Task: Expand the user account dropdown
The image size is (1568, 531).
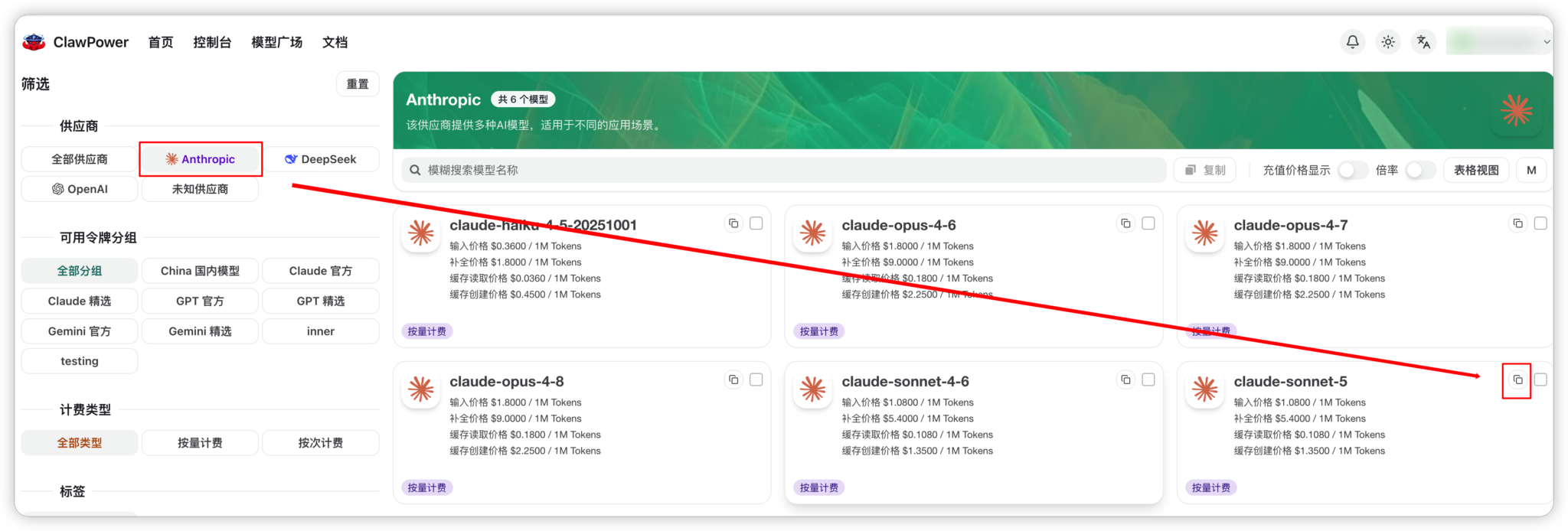Action: (1499, 42)
